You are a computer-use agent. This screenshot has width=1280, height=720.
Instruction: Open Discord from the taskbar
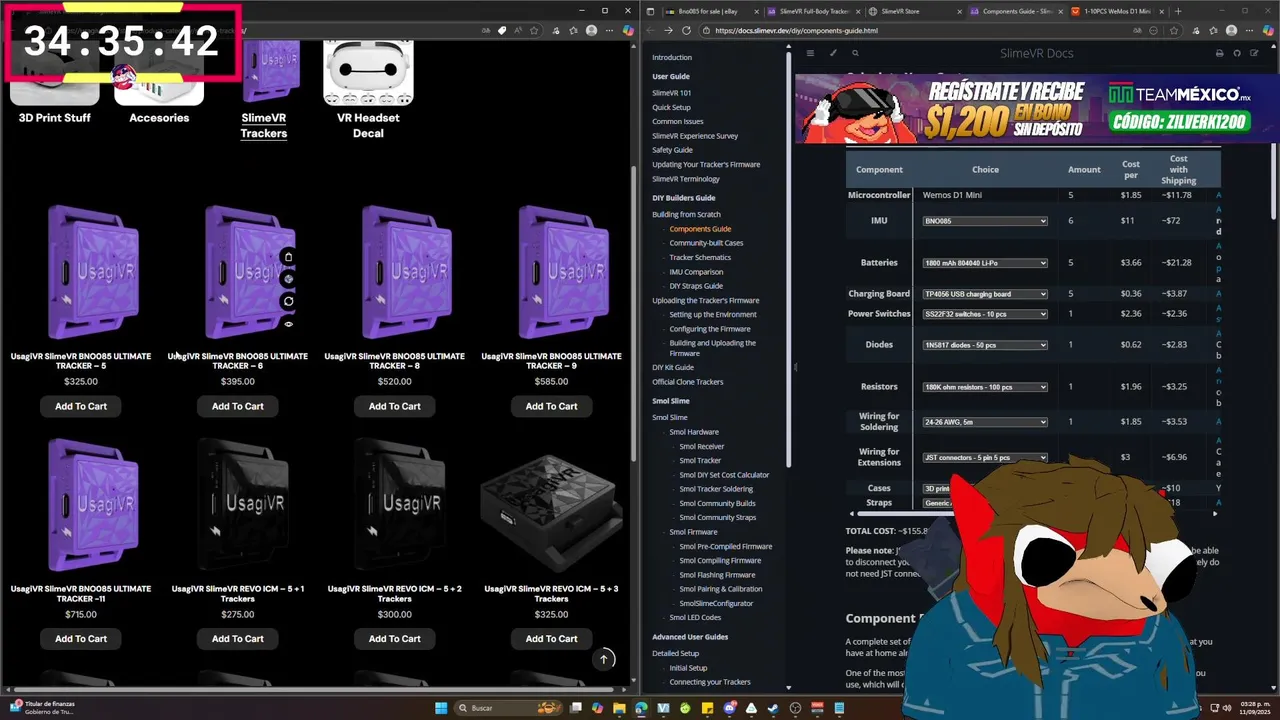tap(730, 708)
